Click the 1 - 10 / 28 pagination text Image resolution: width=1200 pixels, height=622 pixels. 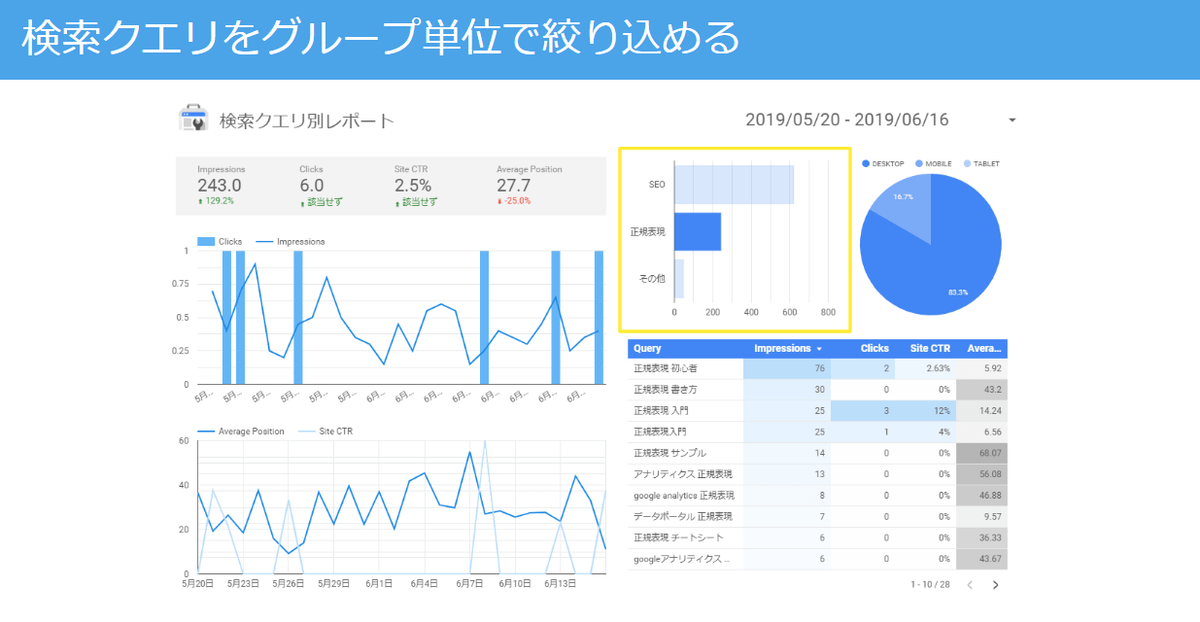[x=930, y=584]
